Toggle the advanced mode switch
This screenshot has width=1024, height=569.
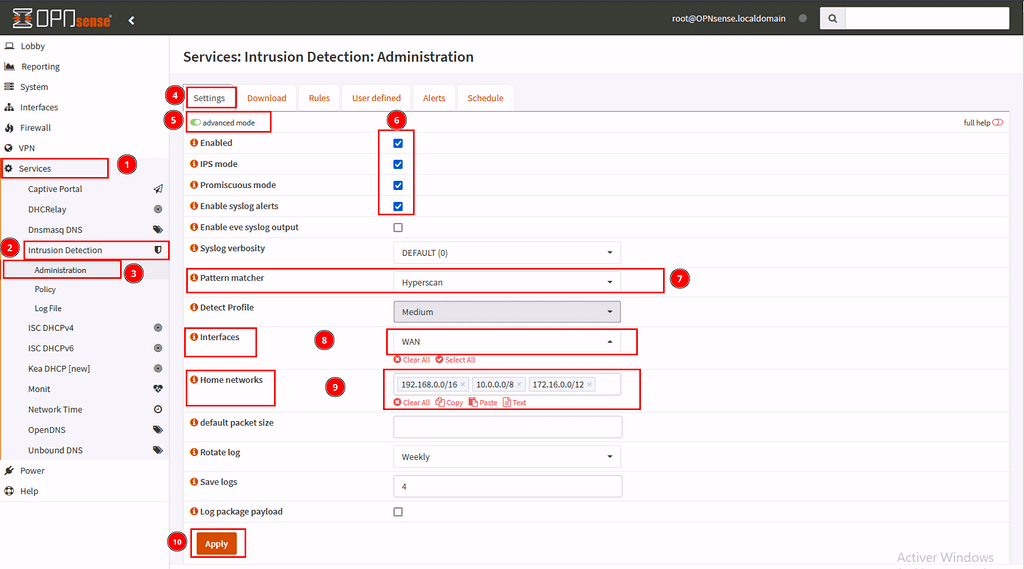click(x=196, y=123)
